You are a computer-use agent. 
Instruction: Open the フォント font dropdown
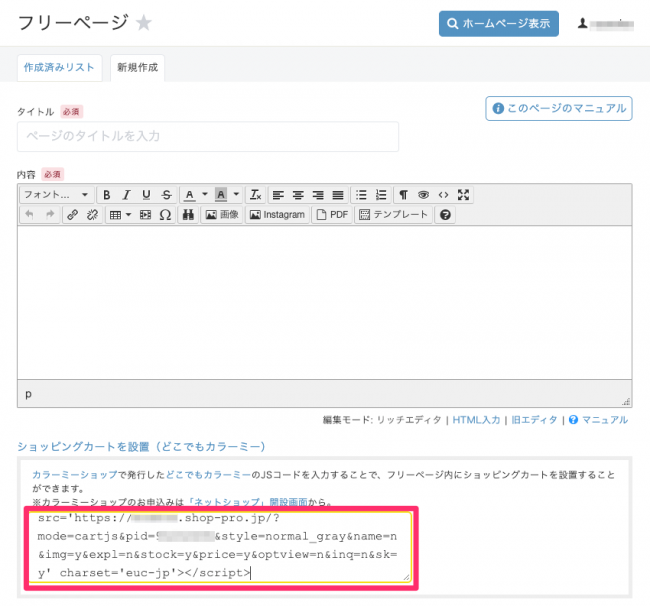pyautogui.click(x=56, y=195)
